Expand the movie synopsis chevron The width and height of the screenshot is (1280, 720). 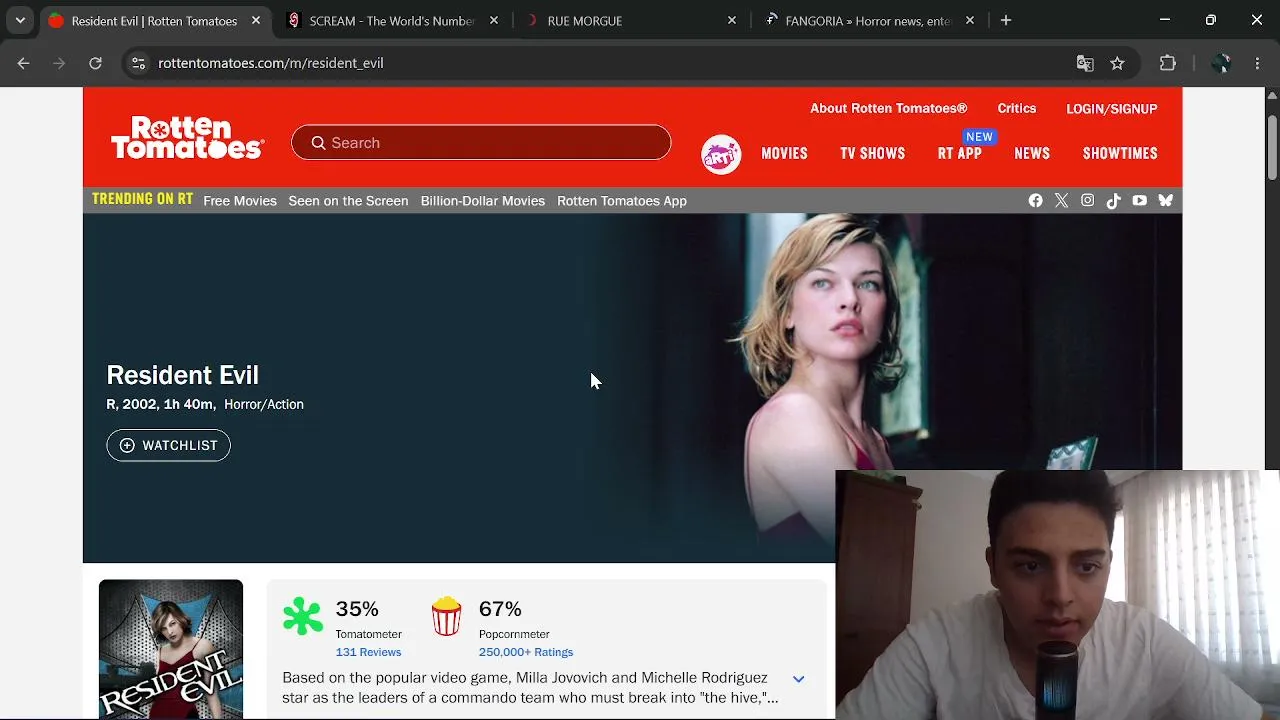click(x=798, y=679)
